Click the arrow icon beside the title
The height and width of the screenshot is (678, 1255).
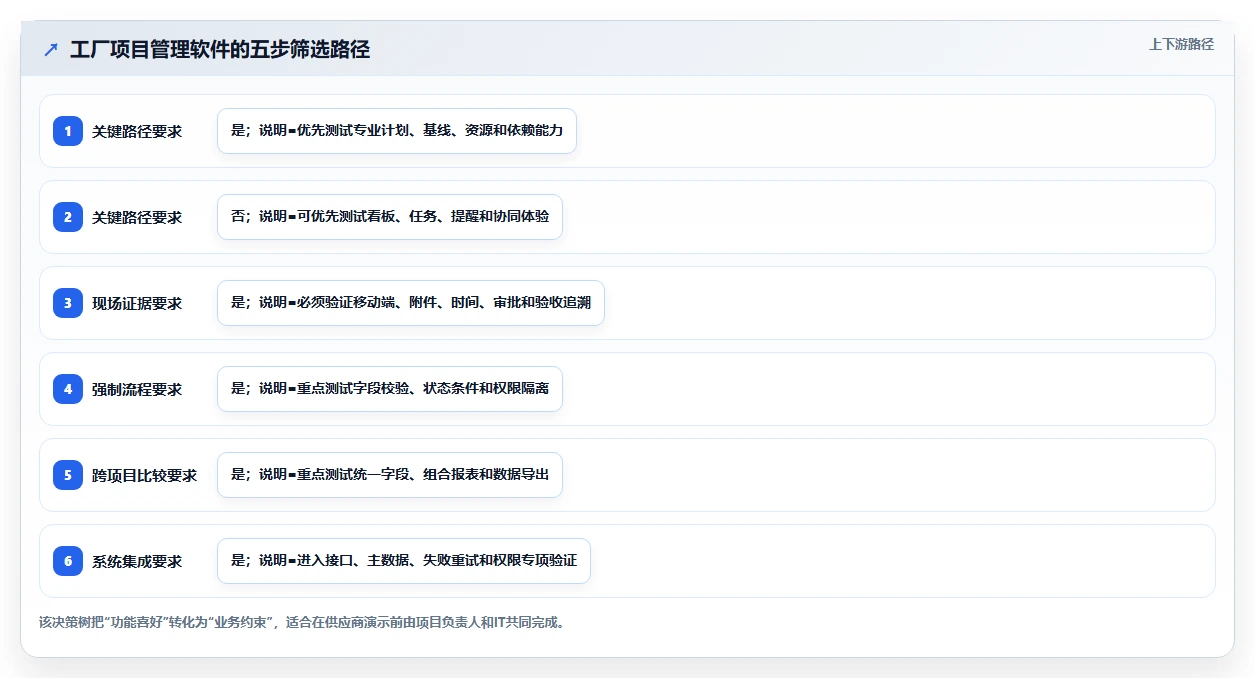pos(51,49)
